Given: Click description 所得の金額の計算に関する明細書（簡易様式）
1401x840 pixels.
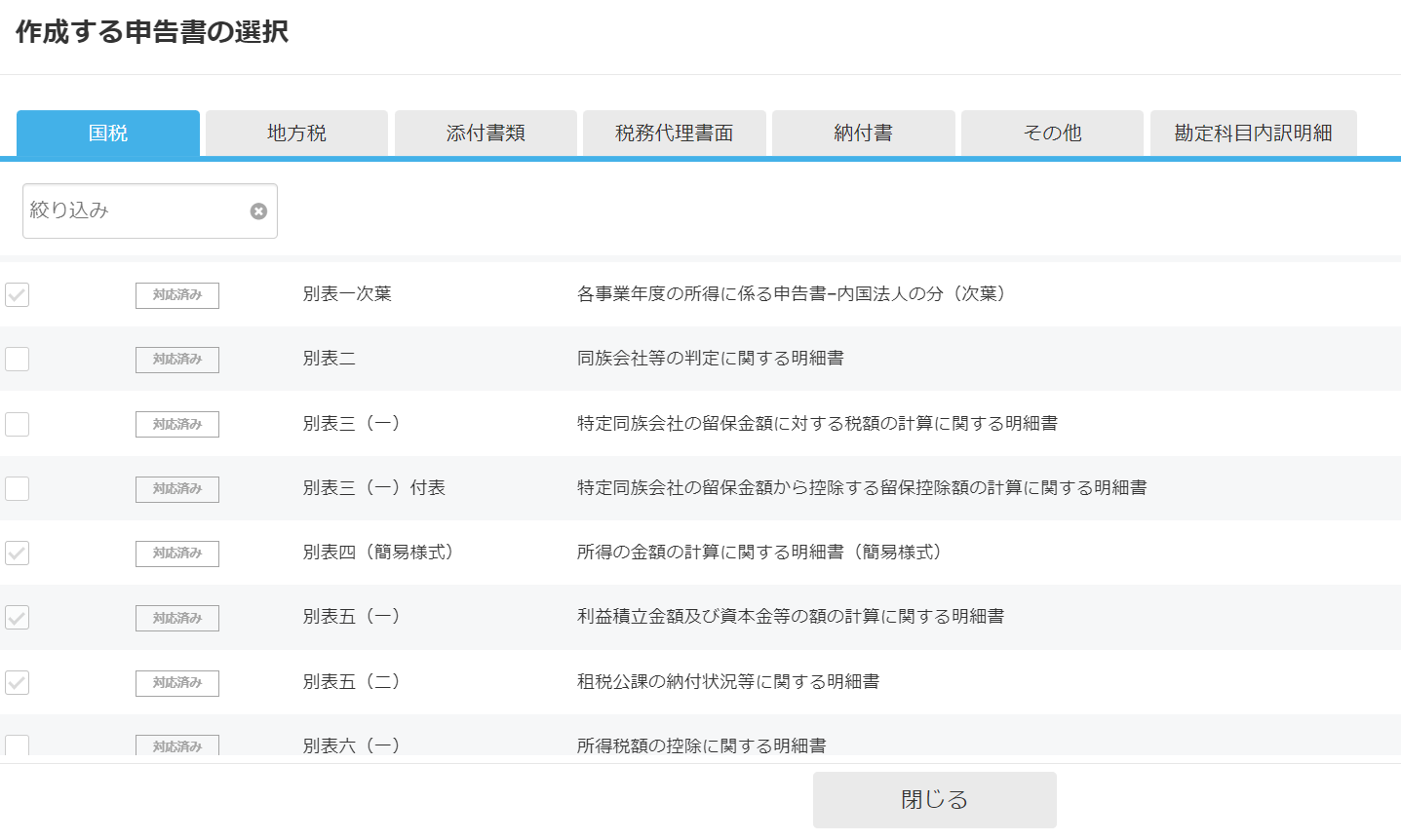Looking at the screenshot, I should pos(760,553).
